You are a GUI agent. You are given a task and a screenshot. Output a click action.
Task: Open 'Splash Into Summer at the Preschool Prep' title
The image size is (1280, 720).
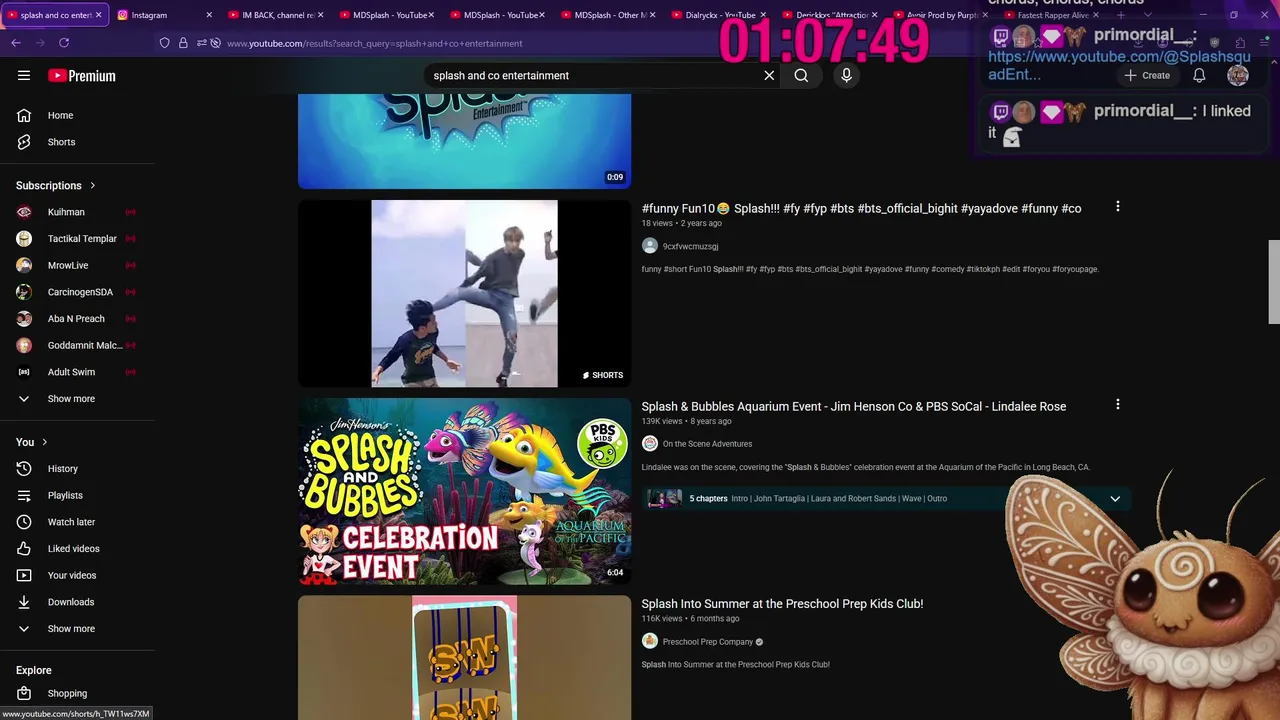782,604
